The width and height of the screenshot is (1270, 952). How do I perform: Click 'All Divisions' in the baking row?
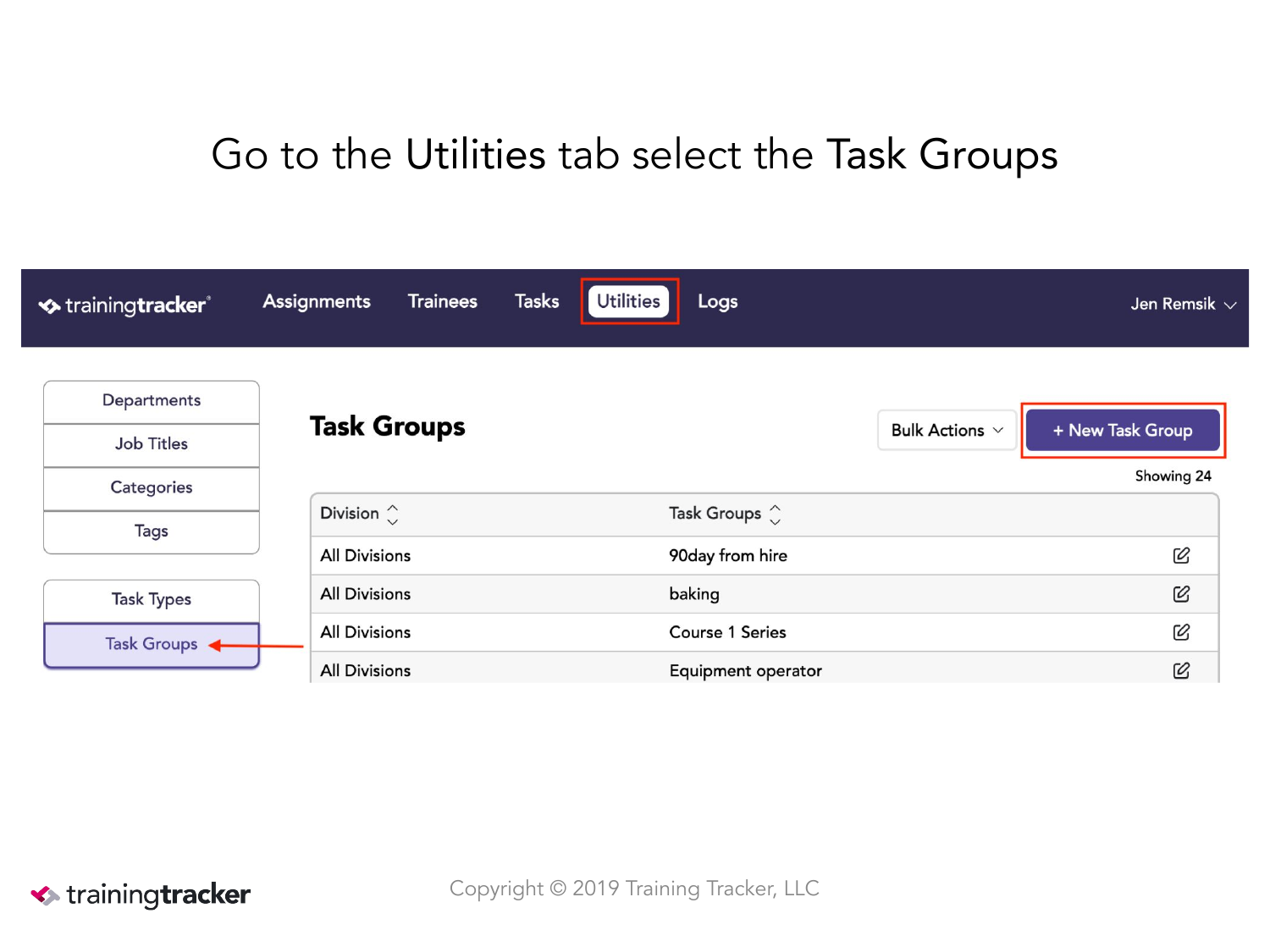[x=365, y=594]
